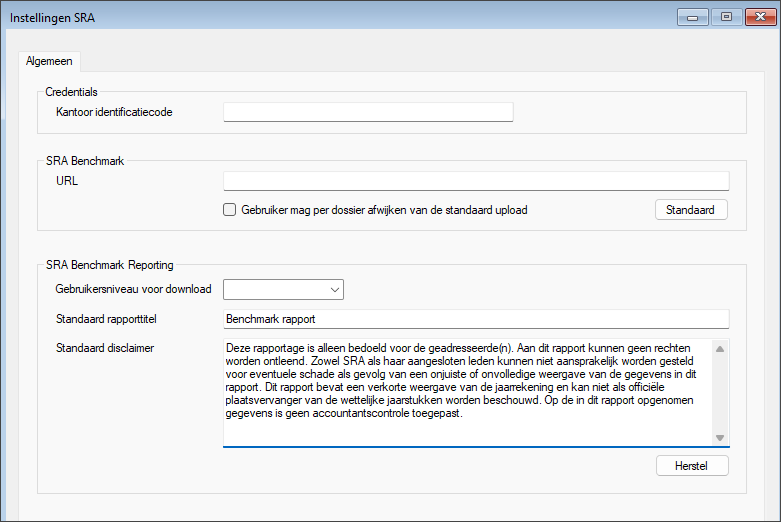Close the Instellingen SRA window
781x522 pixels.
[x=760, y=17]
